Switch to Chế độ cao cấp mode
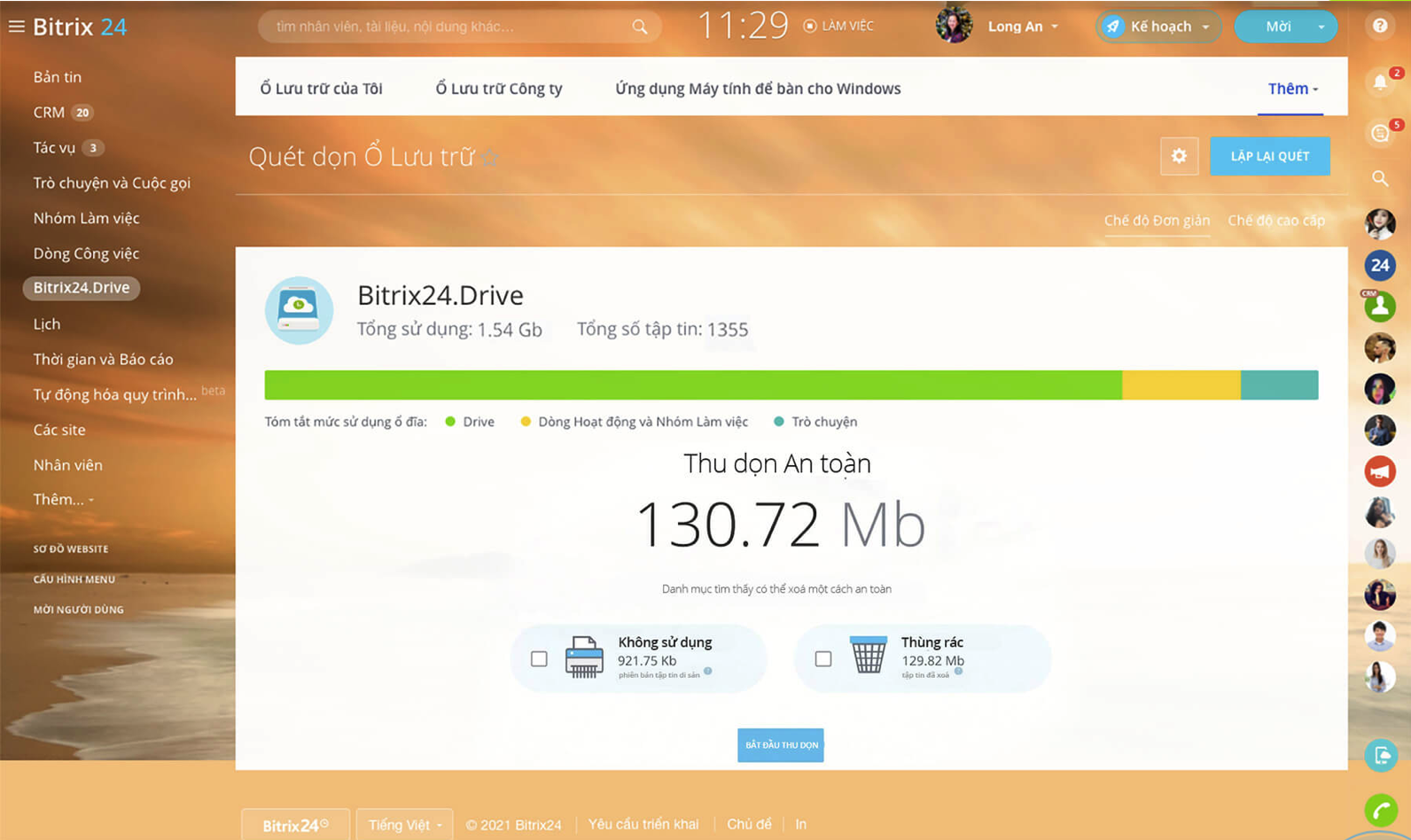Image resolution: width=1411 pixels, height=840 pixels. pyautogui.click(x=1276, y=221)
